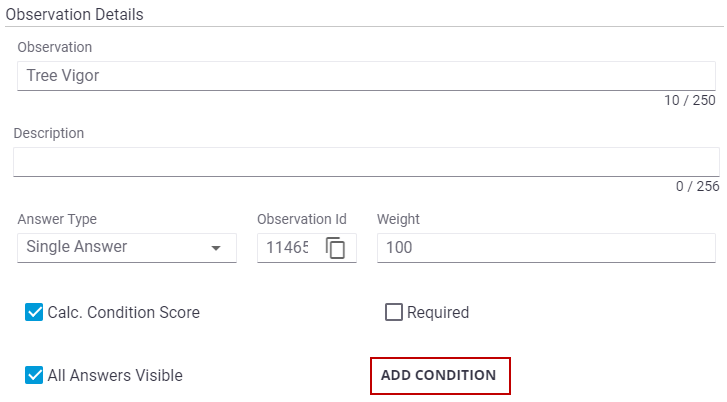Click inside the Observation Id number field

click(287, 247)
